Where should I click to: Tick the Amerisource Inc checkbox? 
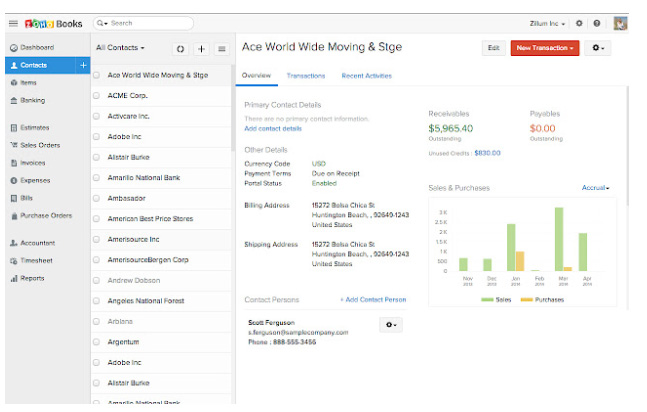(97, 239)
